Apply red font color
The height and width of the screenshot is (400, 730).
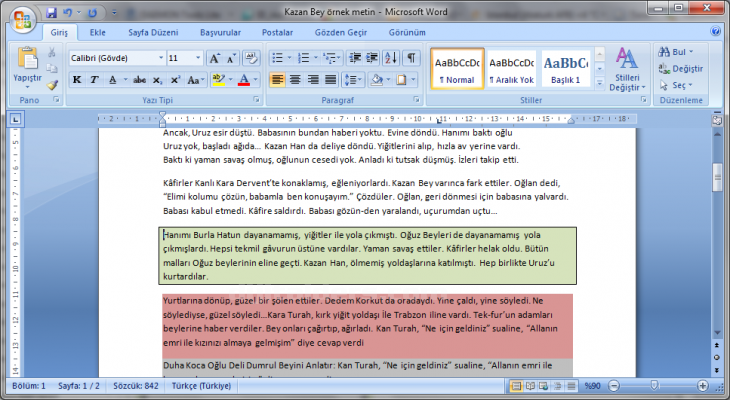[243, 80]
